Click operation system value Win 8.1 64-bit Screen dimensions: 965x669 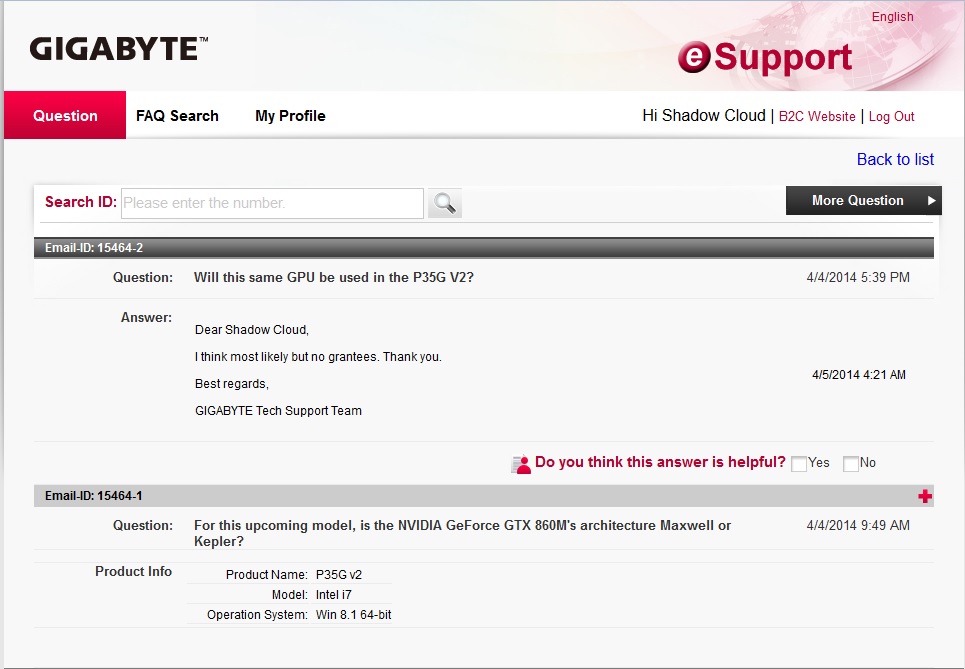point(353,615)
